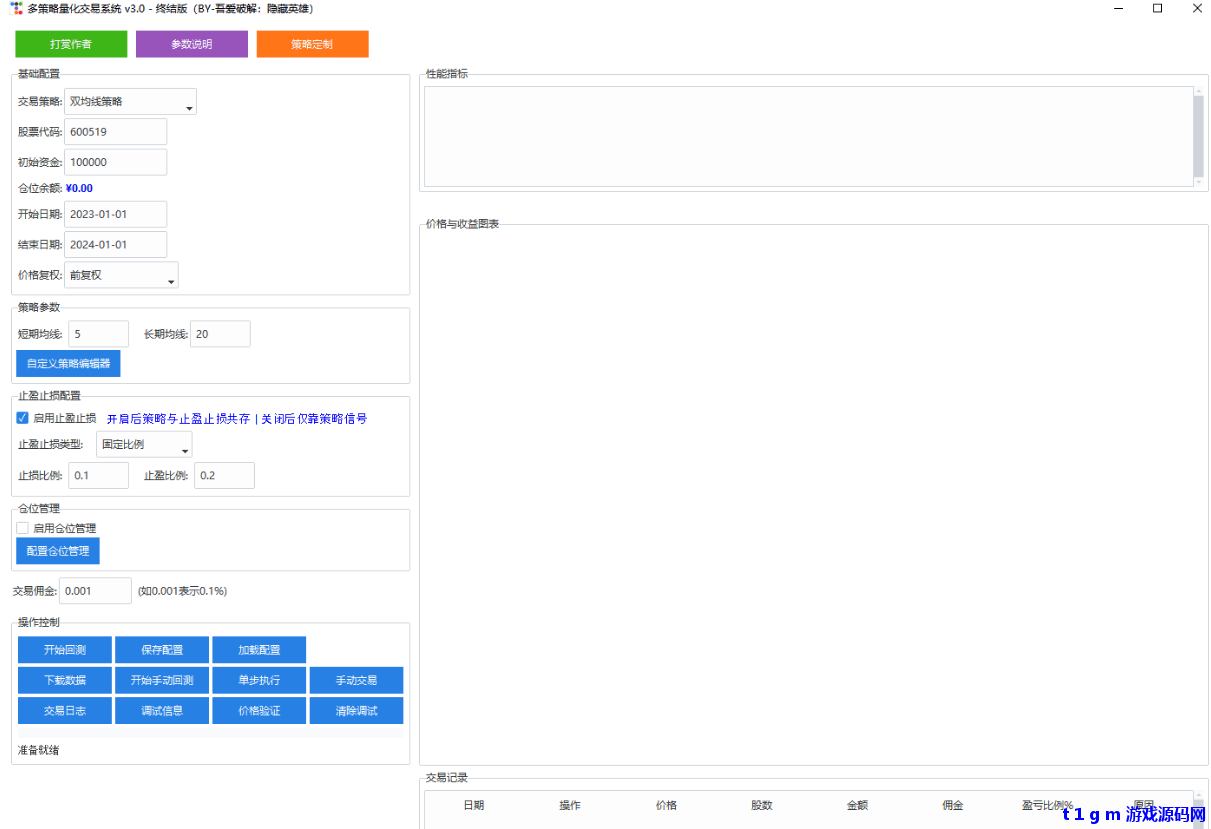Open 手动交易 with its button

pos(355,680)
